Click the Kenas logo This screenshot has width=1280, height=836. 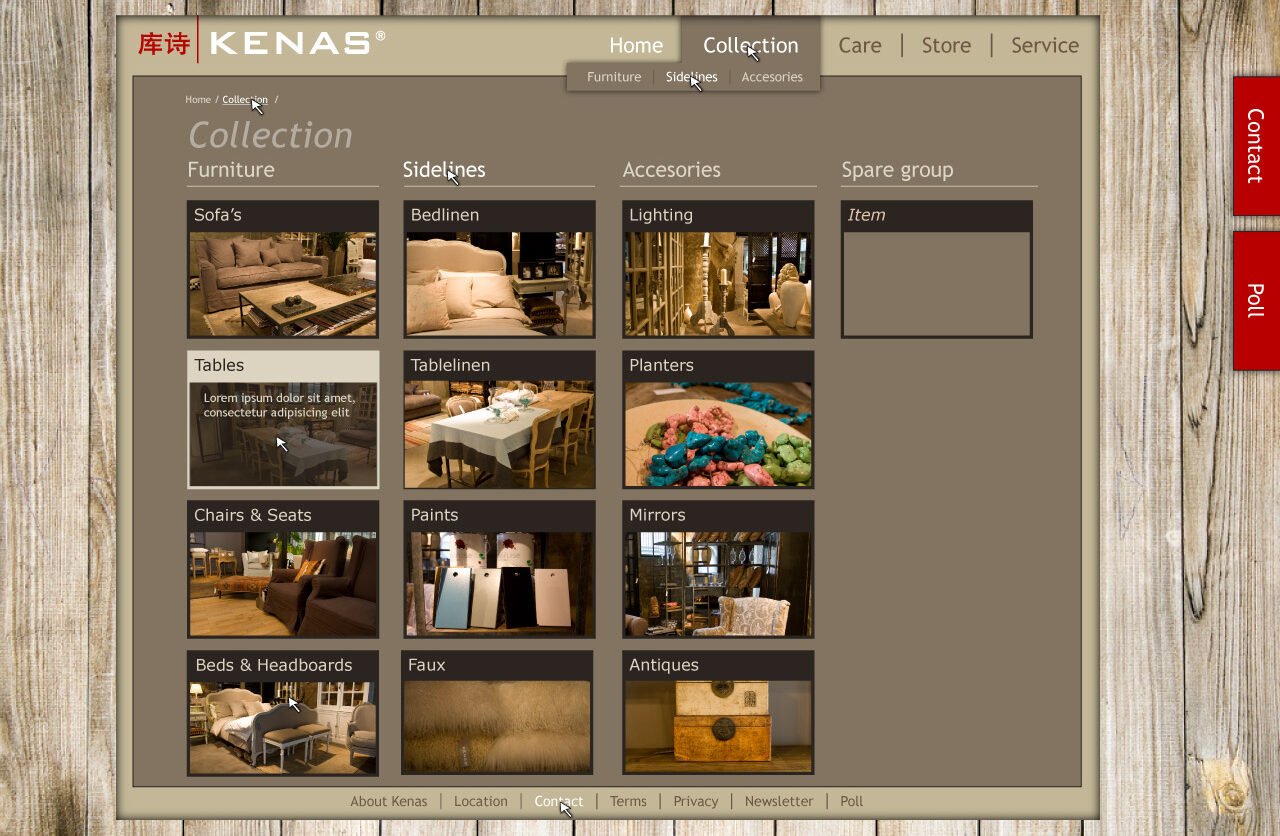point(262,43)
